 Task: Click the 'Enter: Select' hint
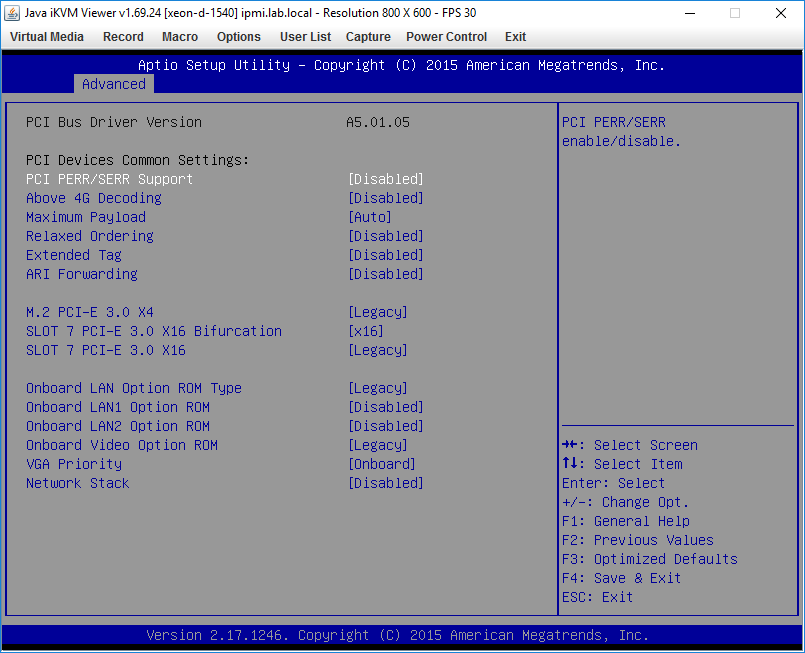(x=614, y=483)
